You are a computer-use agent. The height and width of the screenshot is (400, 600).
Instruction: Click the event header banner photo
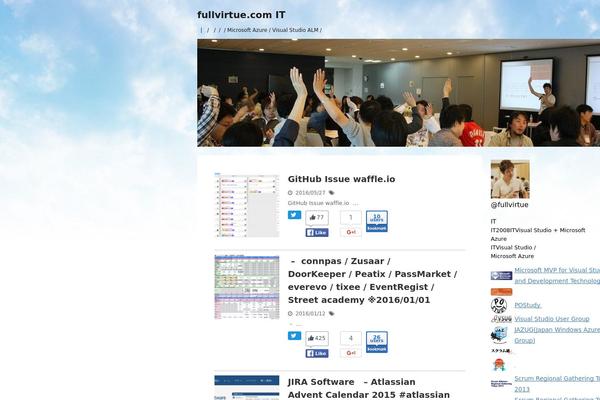click(x=398, y=93)
